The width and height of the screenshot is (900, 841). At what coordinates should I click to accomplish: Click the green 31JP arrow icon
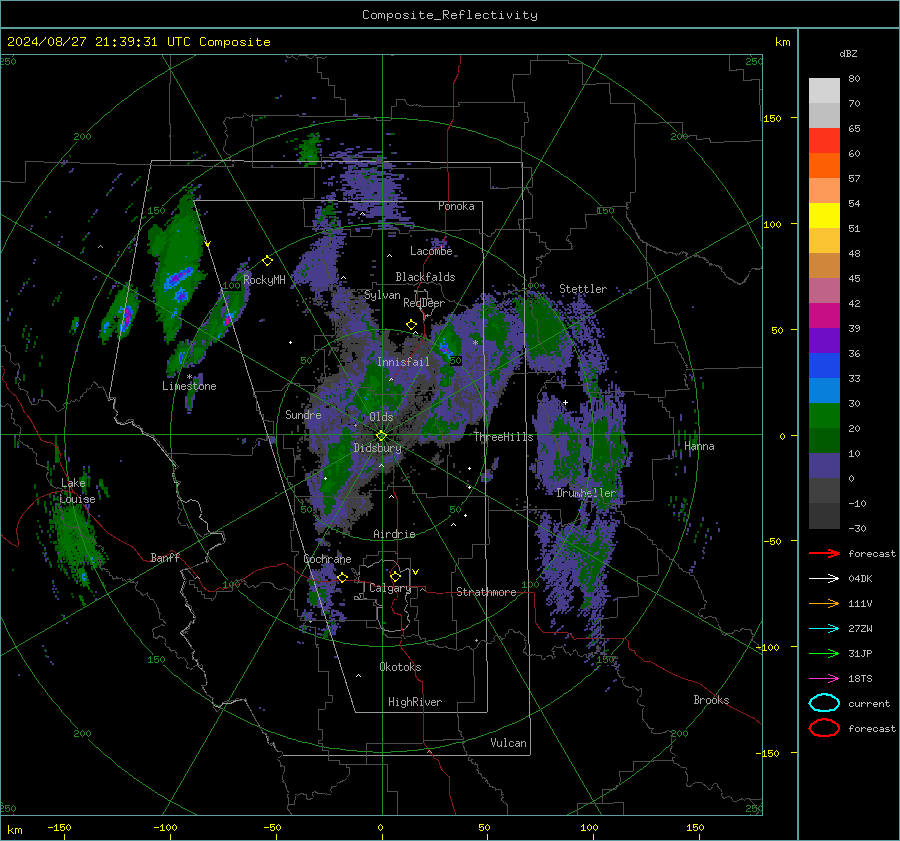[x=824, y=653]
